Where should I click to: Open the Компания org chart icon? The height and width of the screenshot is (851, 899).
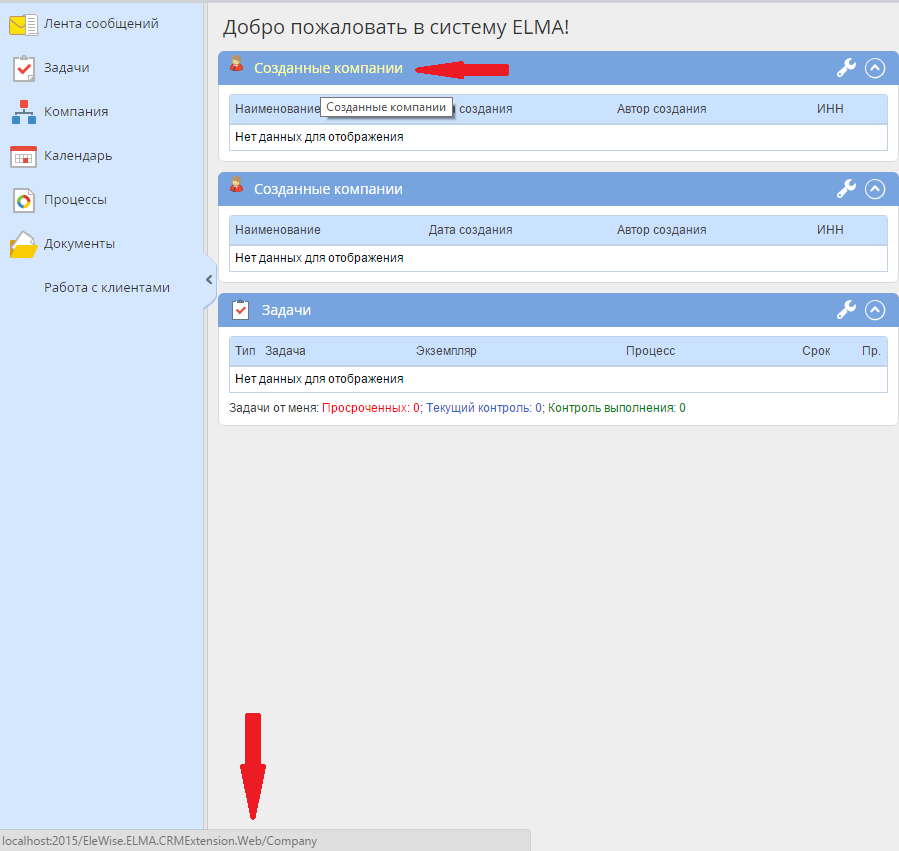tap(23, 112)
